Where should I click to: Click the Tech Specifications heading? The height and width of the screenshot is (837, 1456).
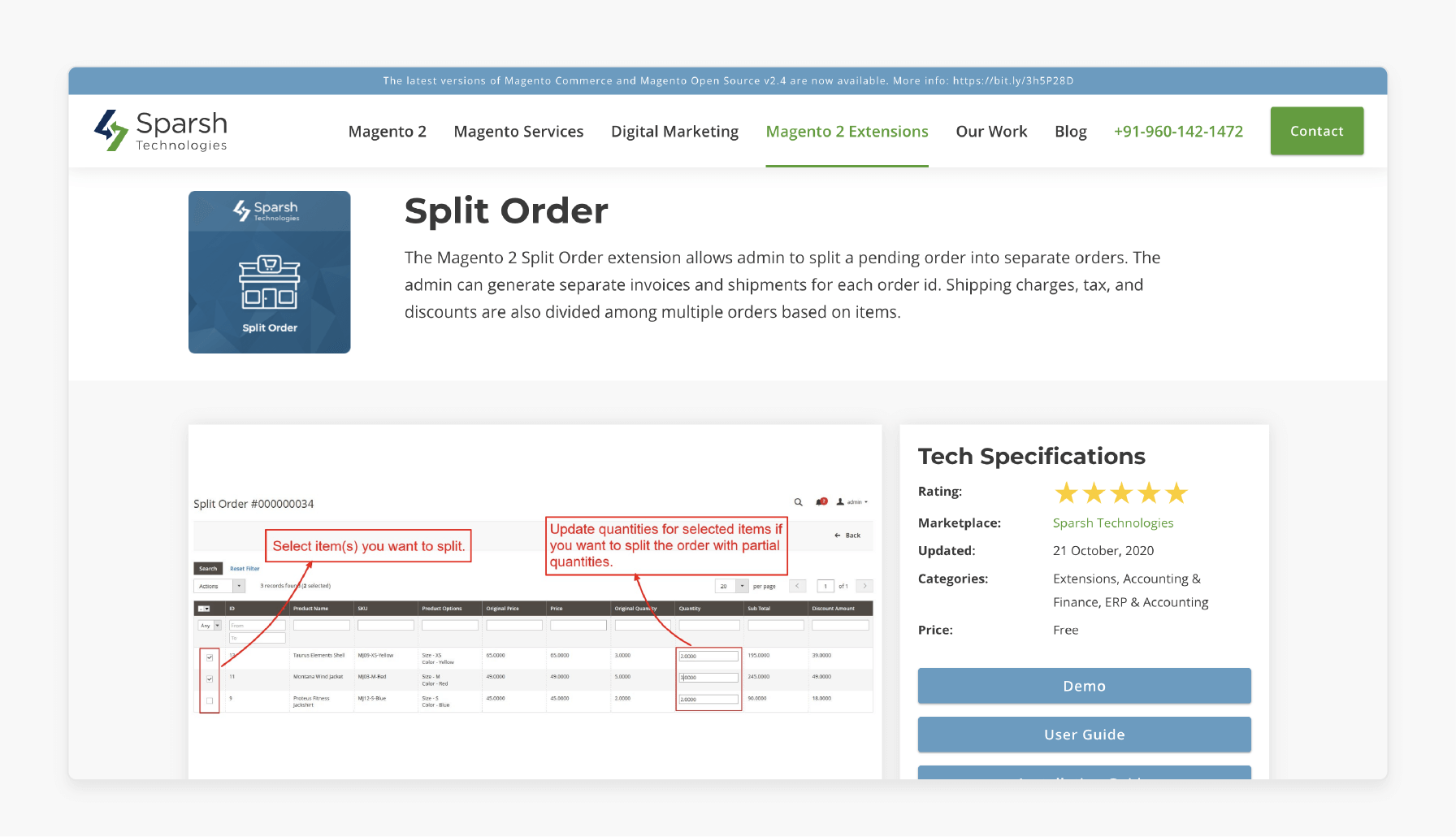pyautogui.click(x=1032, y=457)
